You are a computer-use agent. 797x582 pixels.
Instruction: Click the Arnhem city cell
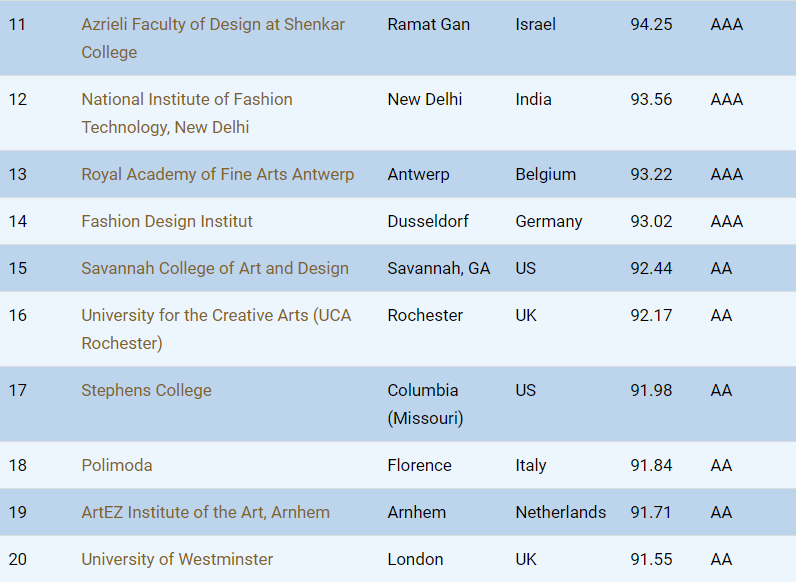pos(416,512)
